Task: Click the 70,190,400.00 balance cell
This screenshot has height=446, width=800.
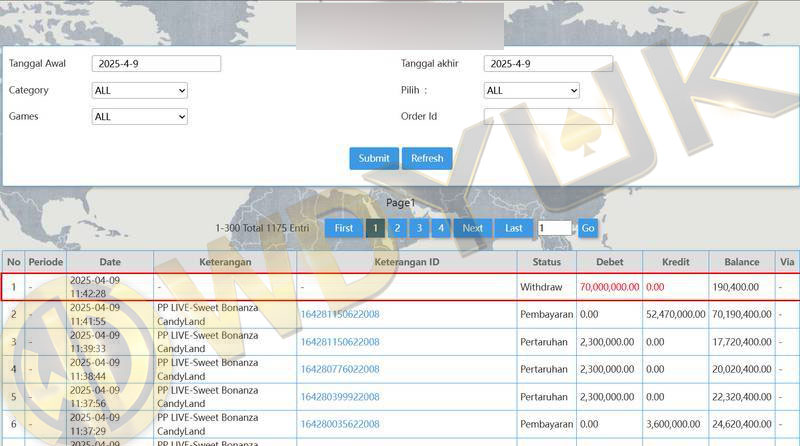Action: (x=742, y=314)
